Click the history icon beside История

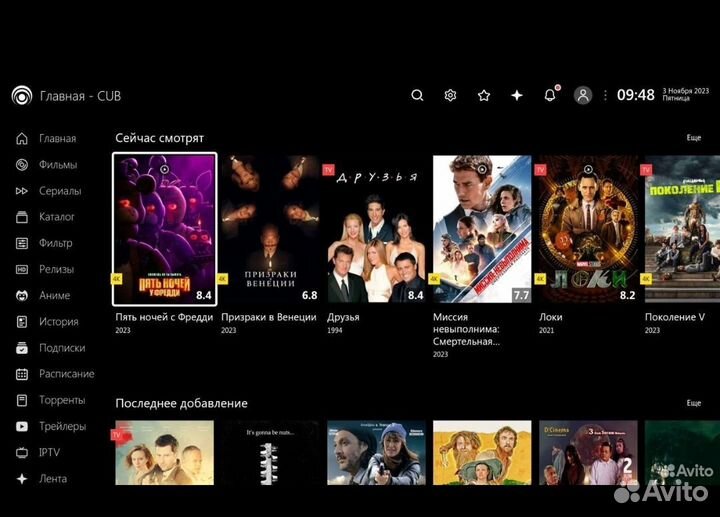click(22, 322)
